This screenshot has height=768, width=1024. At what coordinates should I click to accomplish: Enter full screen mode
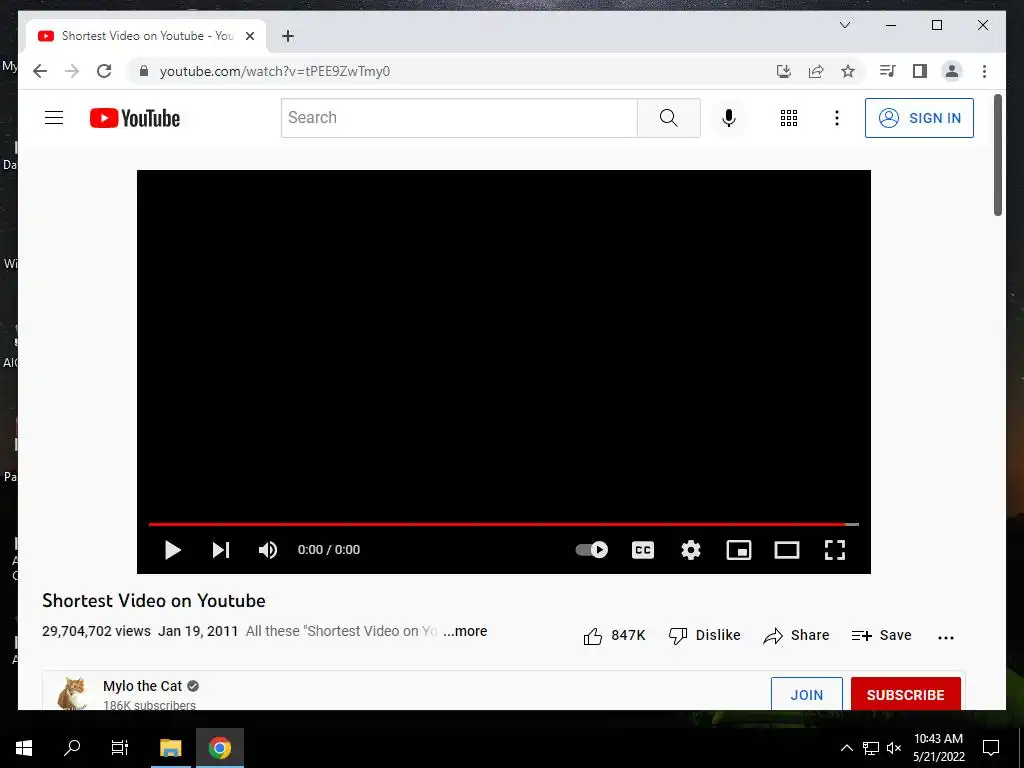835,550
